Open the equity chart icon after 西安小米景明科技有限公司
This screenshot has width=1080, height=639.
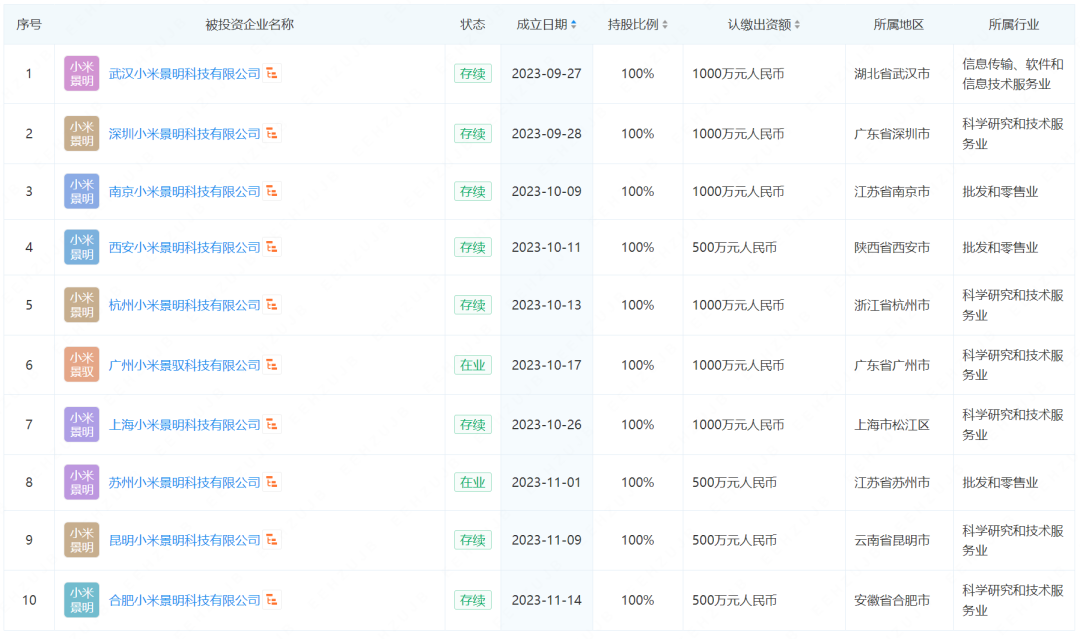click(x=272, y=247)
